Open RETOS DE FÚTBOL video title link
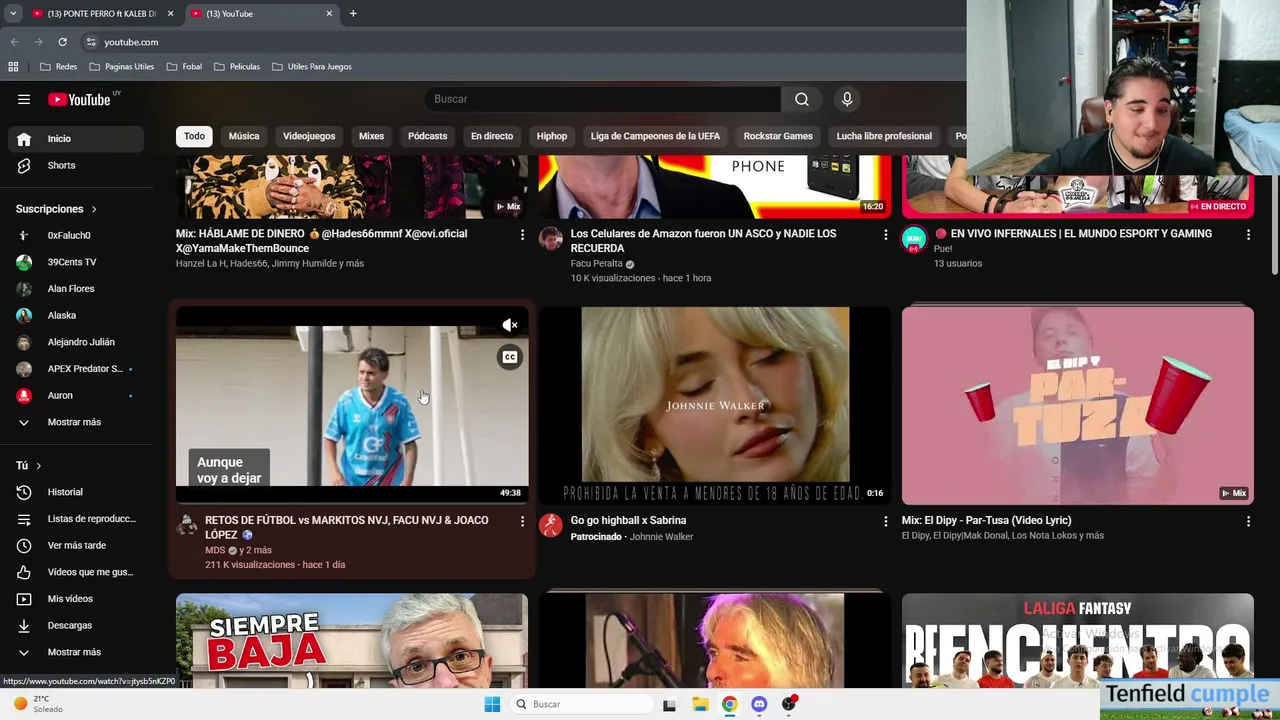Screen dimensions: 1280x720 [347, 527]
